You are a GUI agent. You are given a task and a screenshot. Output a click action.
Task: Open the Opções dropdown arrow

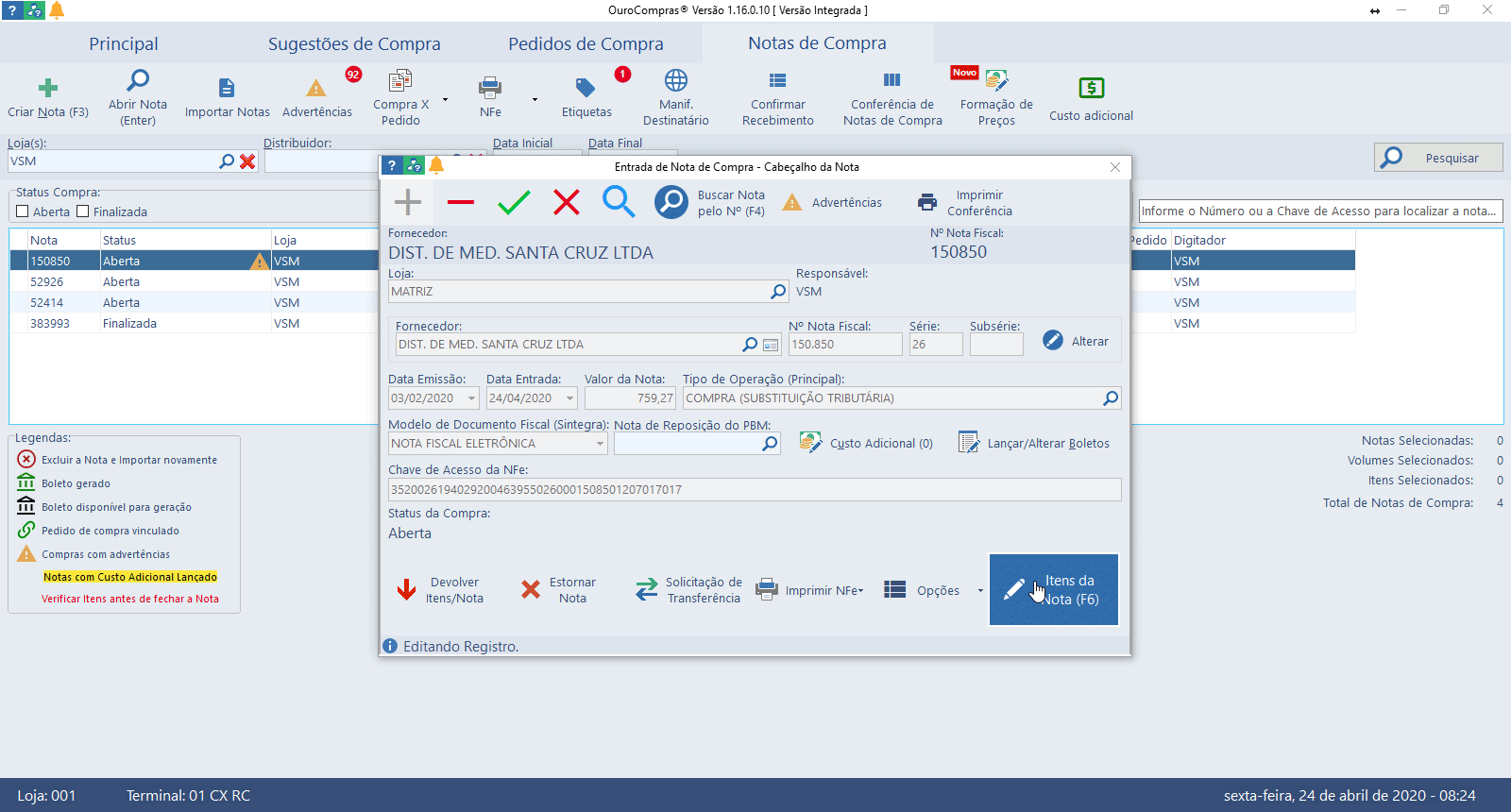pyautogui.click(x=980, y=591)
